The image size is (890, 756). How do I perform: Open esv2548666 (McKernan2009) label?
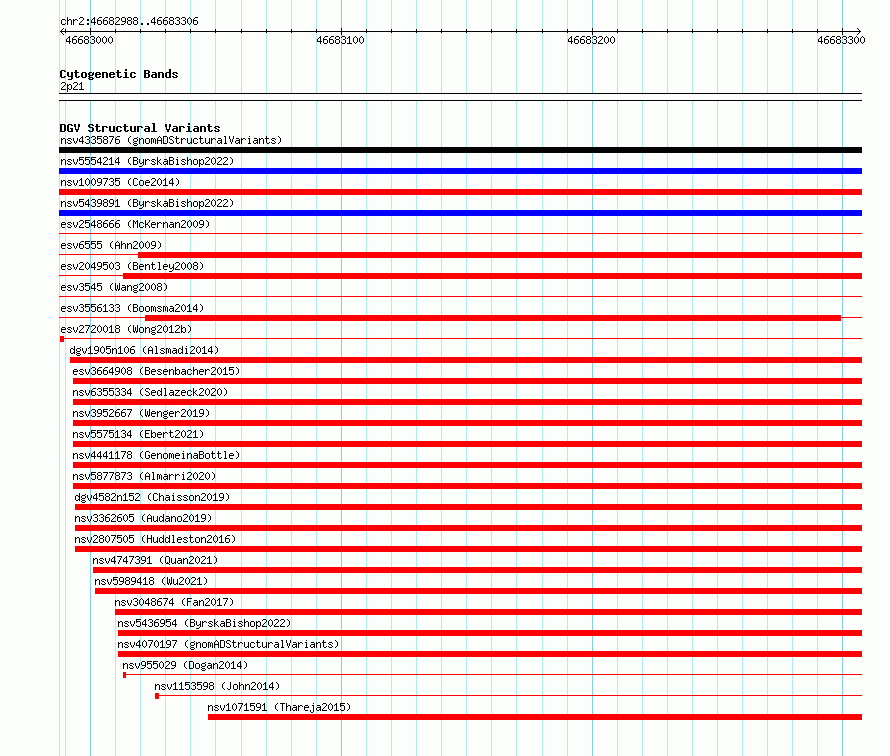(x=135, y=224)
